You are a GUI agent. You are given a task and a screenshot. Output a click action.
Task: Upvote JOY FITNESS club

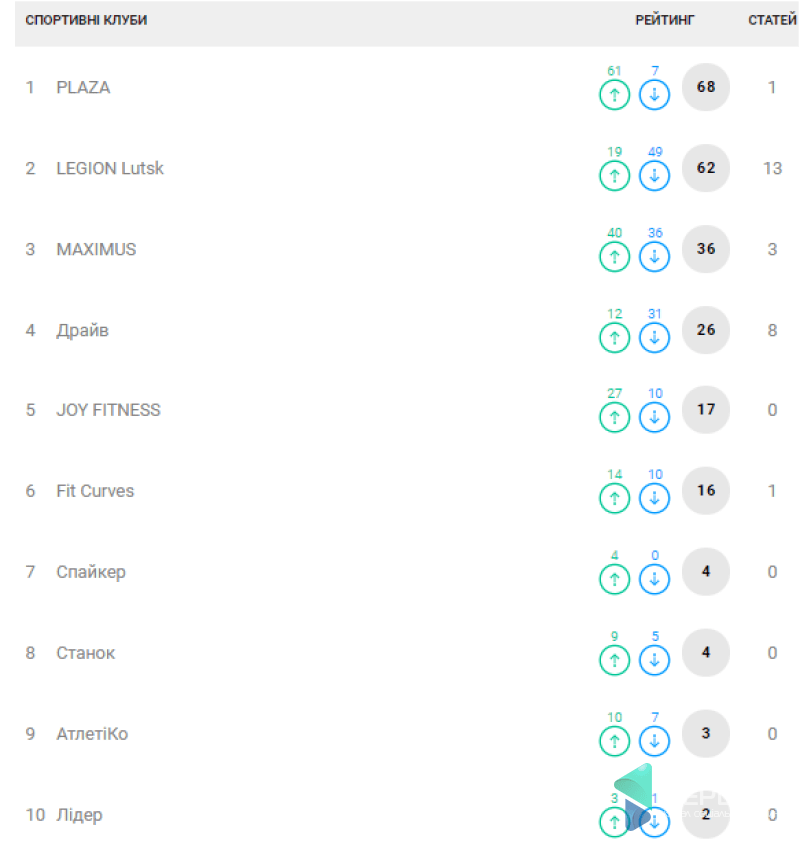614,418
